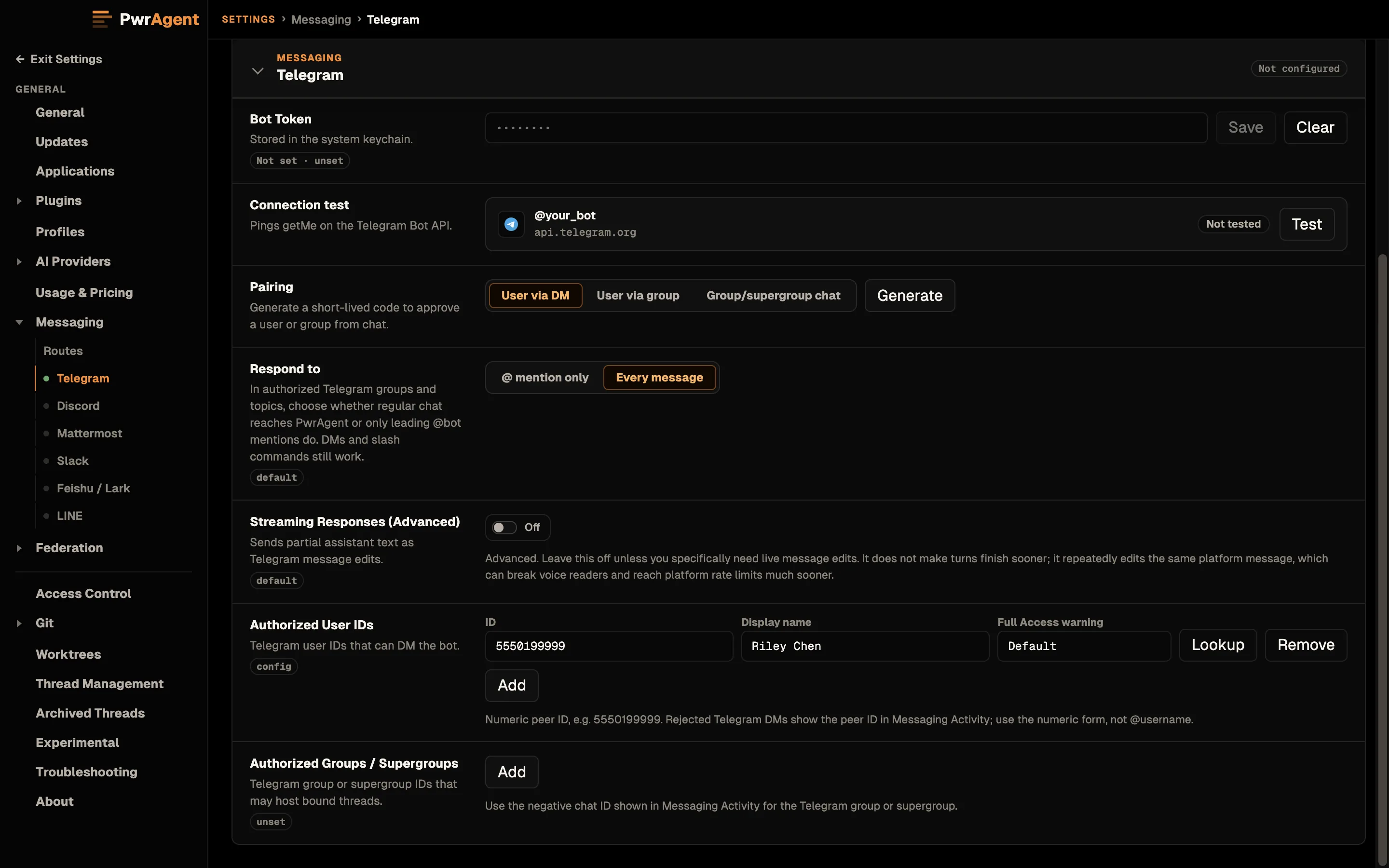Click the Bot Token input field

point(846,127)
